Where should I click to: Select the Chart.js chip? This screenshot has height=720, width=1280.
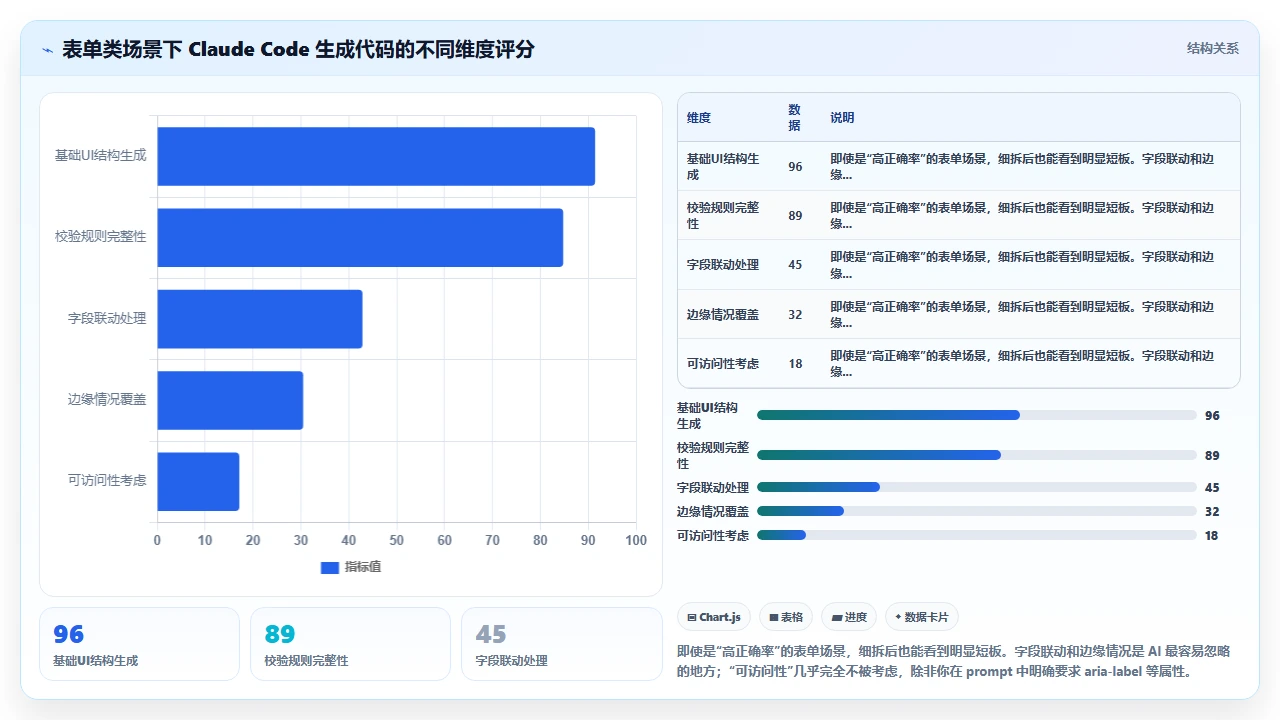(714, 617)
